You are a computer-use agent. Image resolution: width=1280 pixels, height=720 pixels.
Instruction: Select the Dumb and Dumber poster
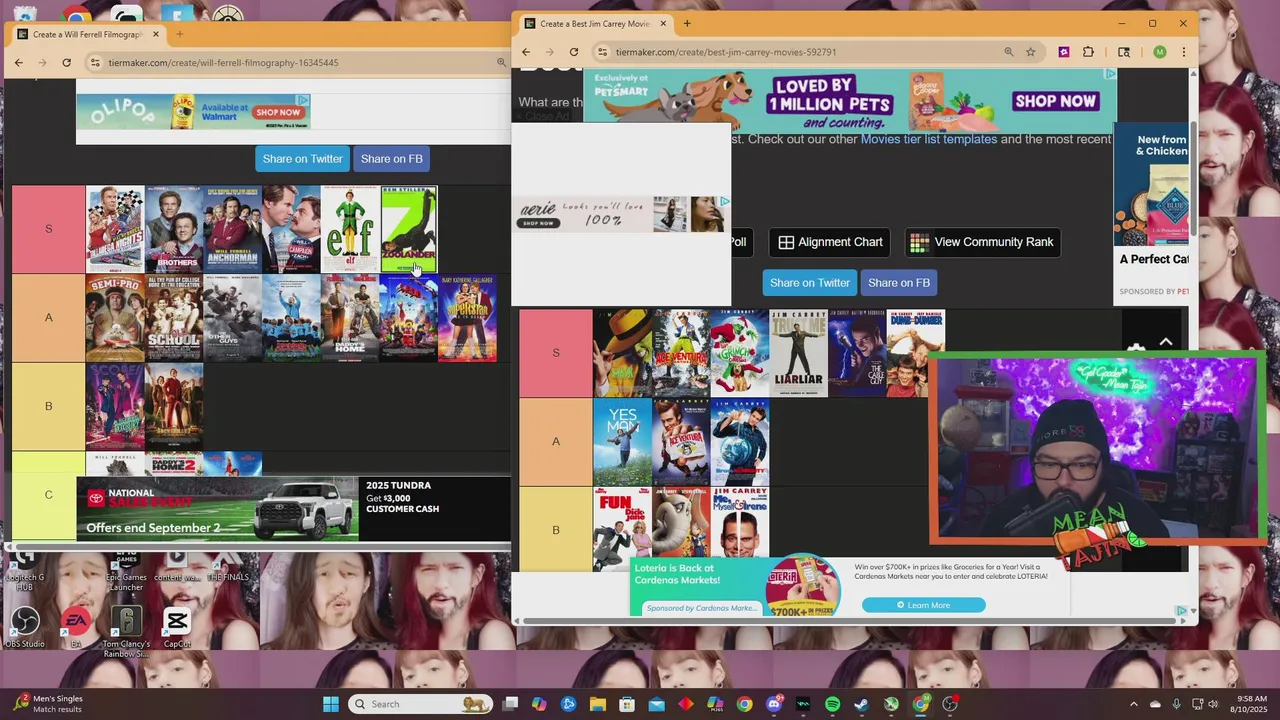(916, 353)
